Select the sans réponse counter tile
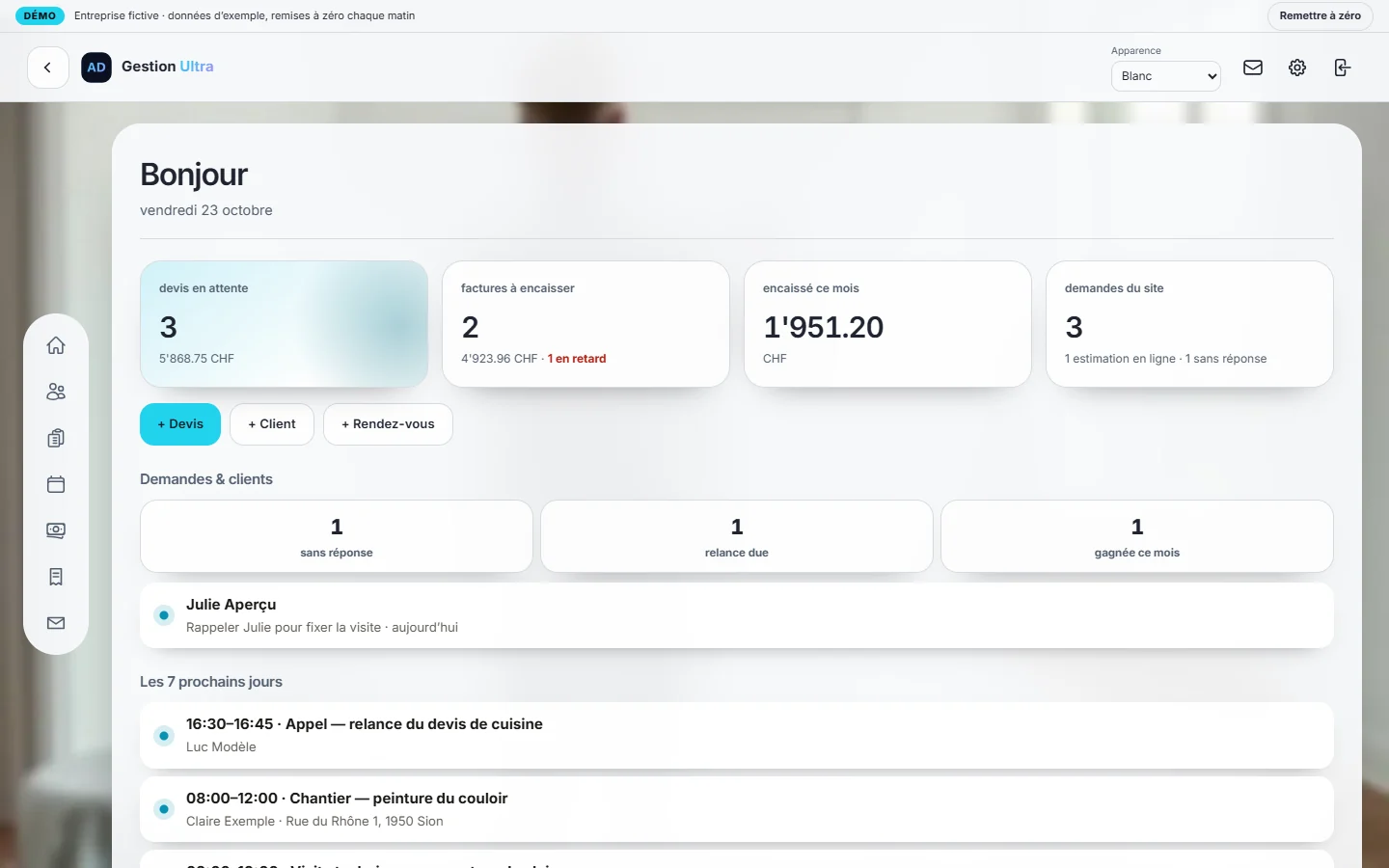Image resolution: width=1389 pixels, height=868 pixels. [337, 536]
